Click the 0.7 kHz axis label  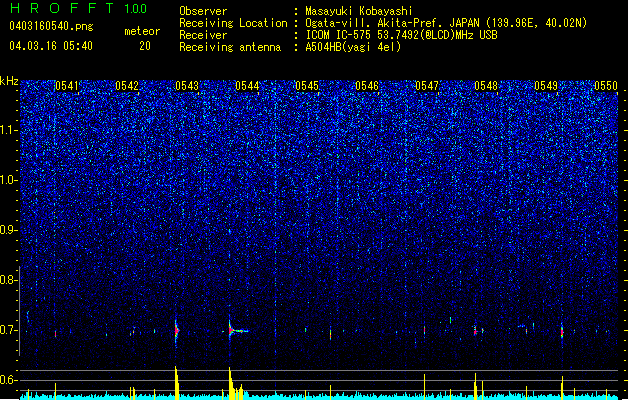[x=9, y=330]
